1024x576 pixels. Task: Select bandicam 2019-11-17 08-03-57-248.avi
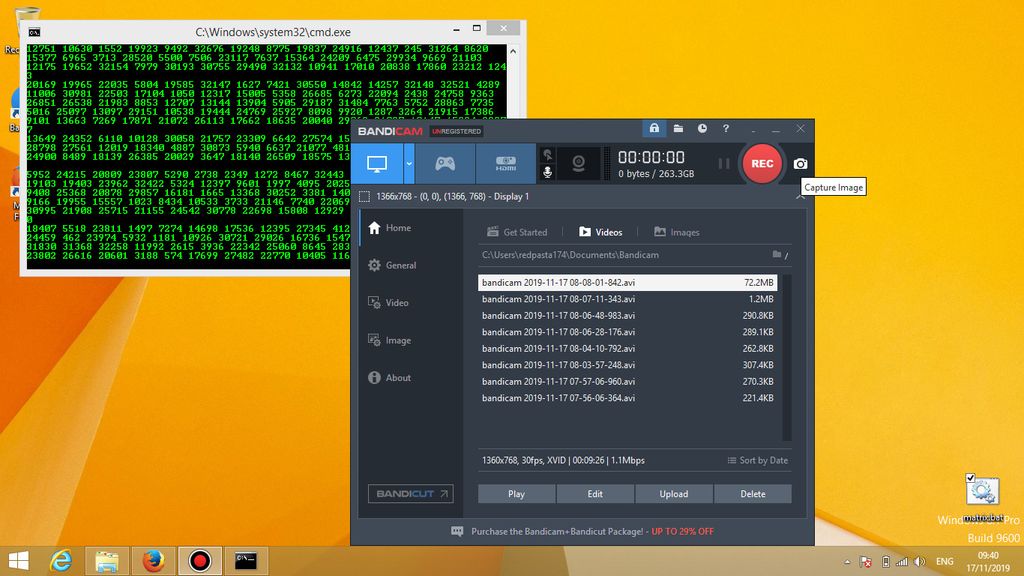[x=628, y=365]
